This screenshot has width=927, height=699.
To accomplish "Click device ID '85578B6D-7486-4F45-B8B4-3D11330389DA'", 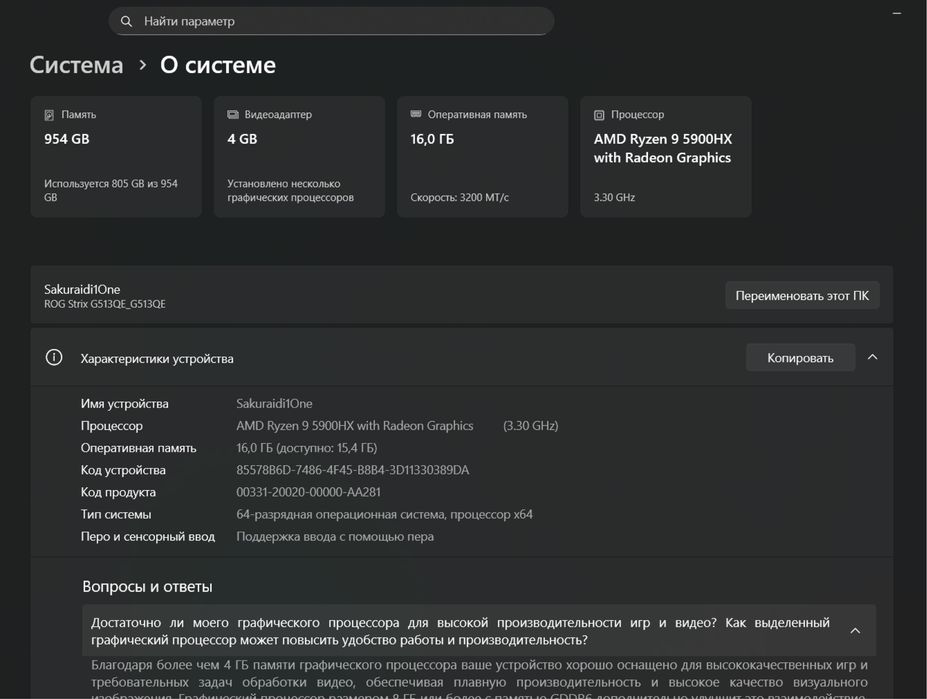I will click(353, 470).
